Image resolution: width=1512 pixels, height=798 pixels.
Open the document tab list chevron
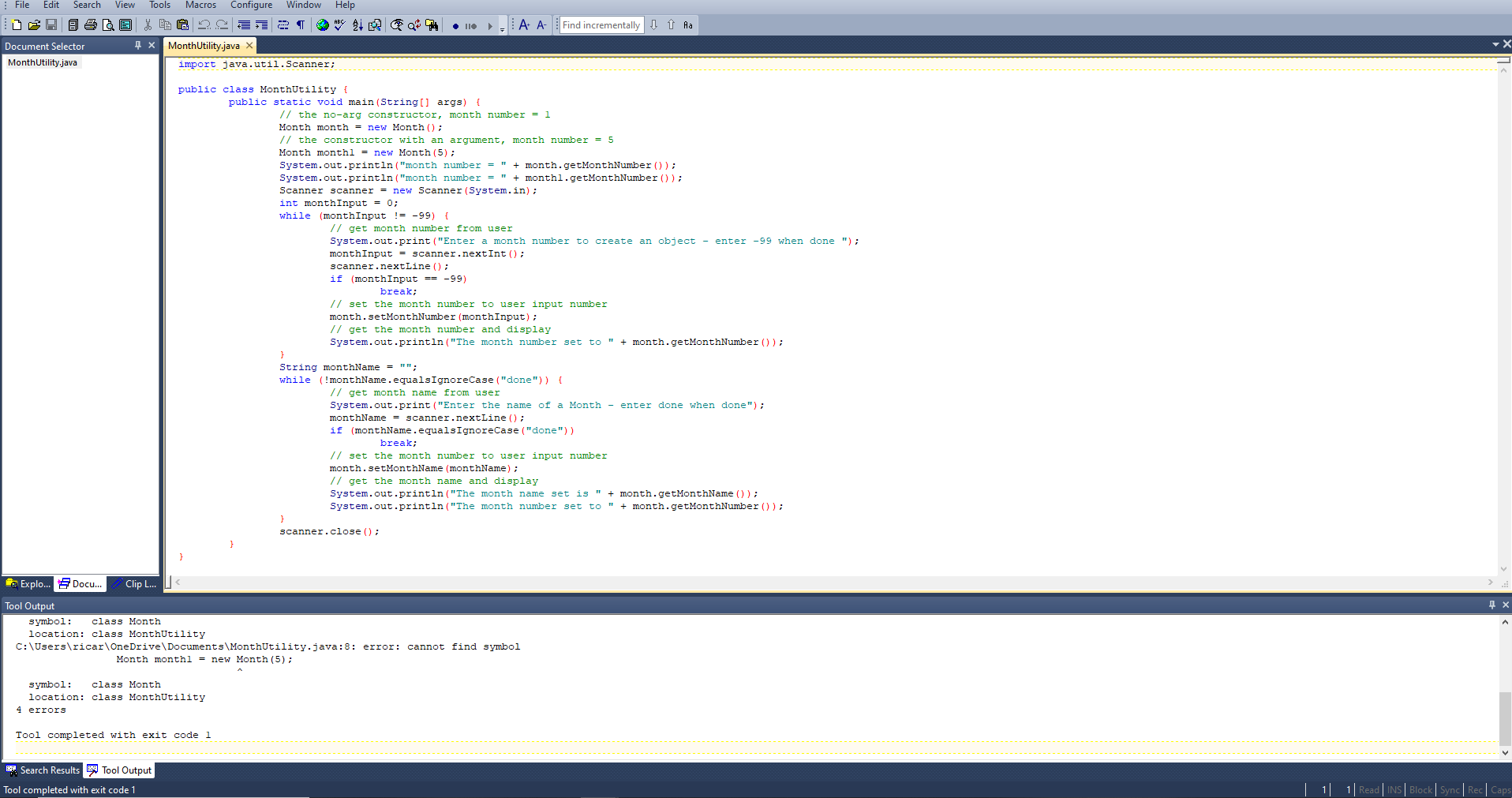[x=1497, y=45]
